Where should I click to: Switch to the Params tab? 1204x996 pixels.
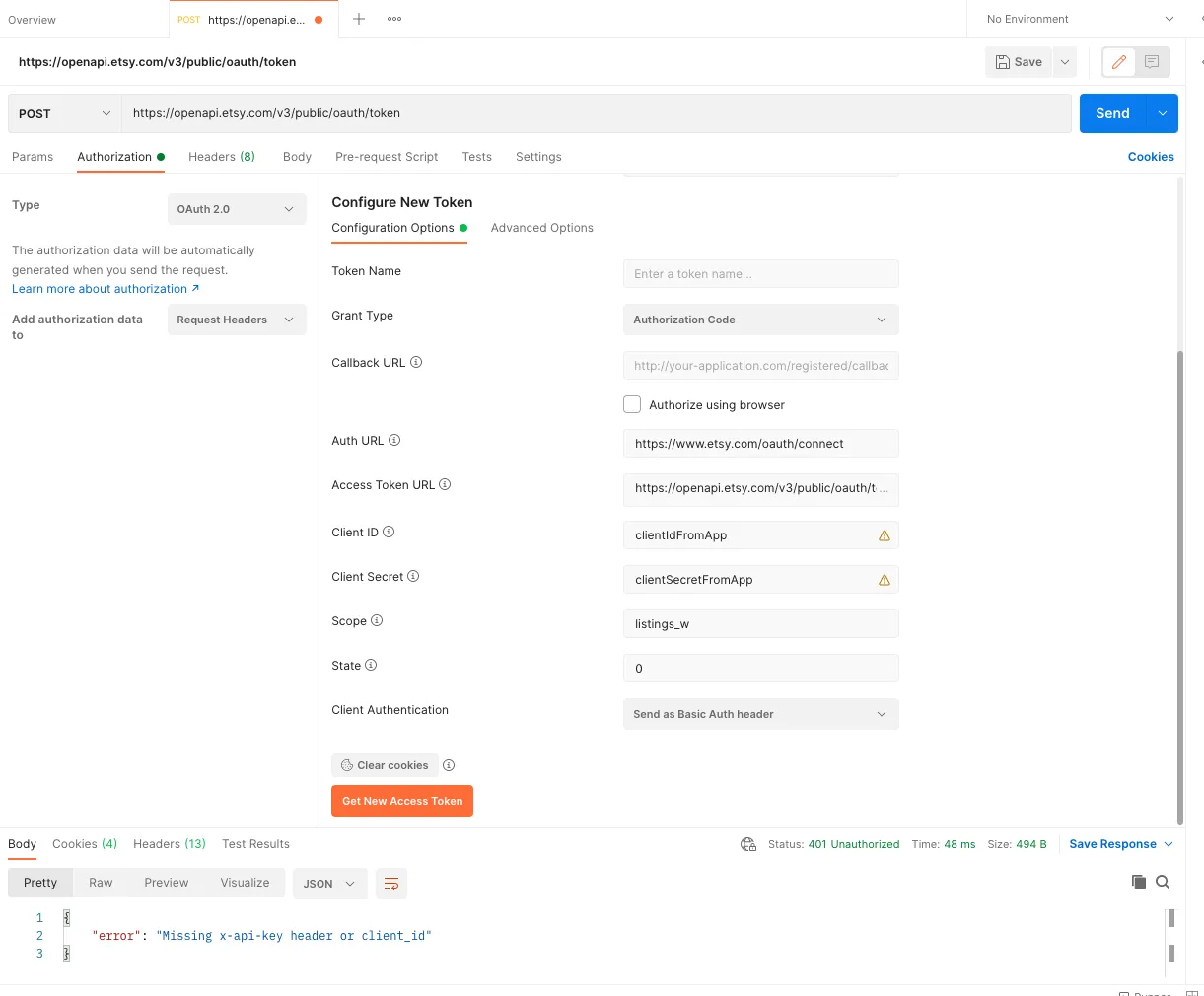(x=33, y=157)
